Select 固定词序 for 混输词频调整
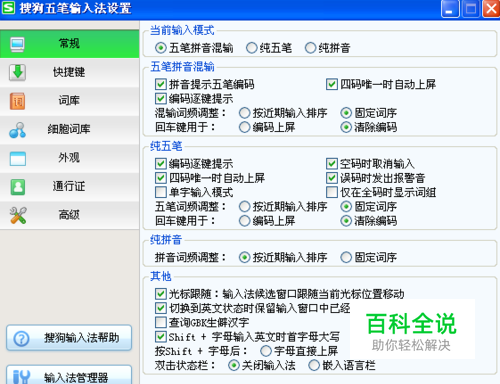The width and height of the screenshot is (500, 384). pyautogui.click(x=346, y=113)
